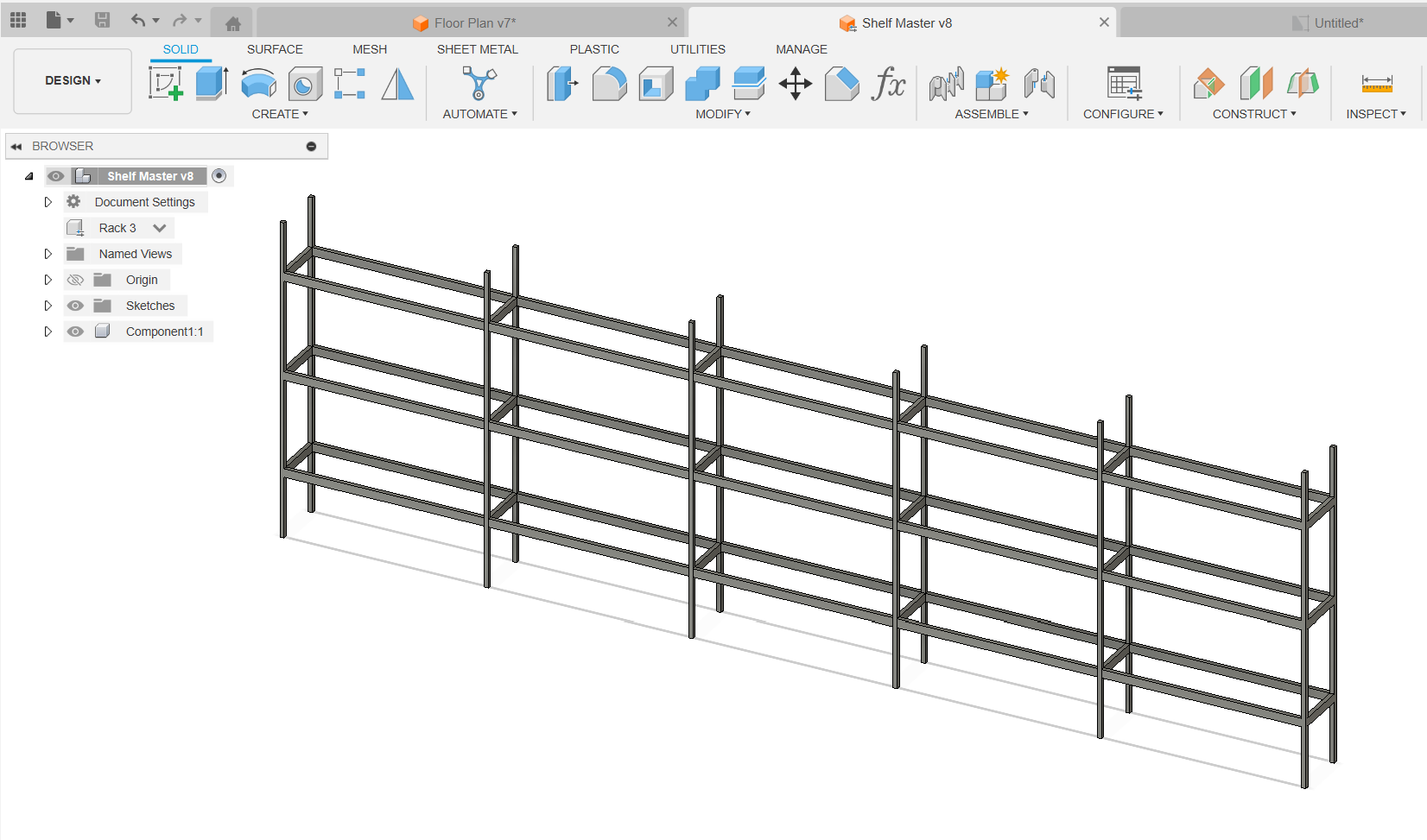Switch to the Plastic tab
This screenshot has height=840, width=1427.
point(594,49)
